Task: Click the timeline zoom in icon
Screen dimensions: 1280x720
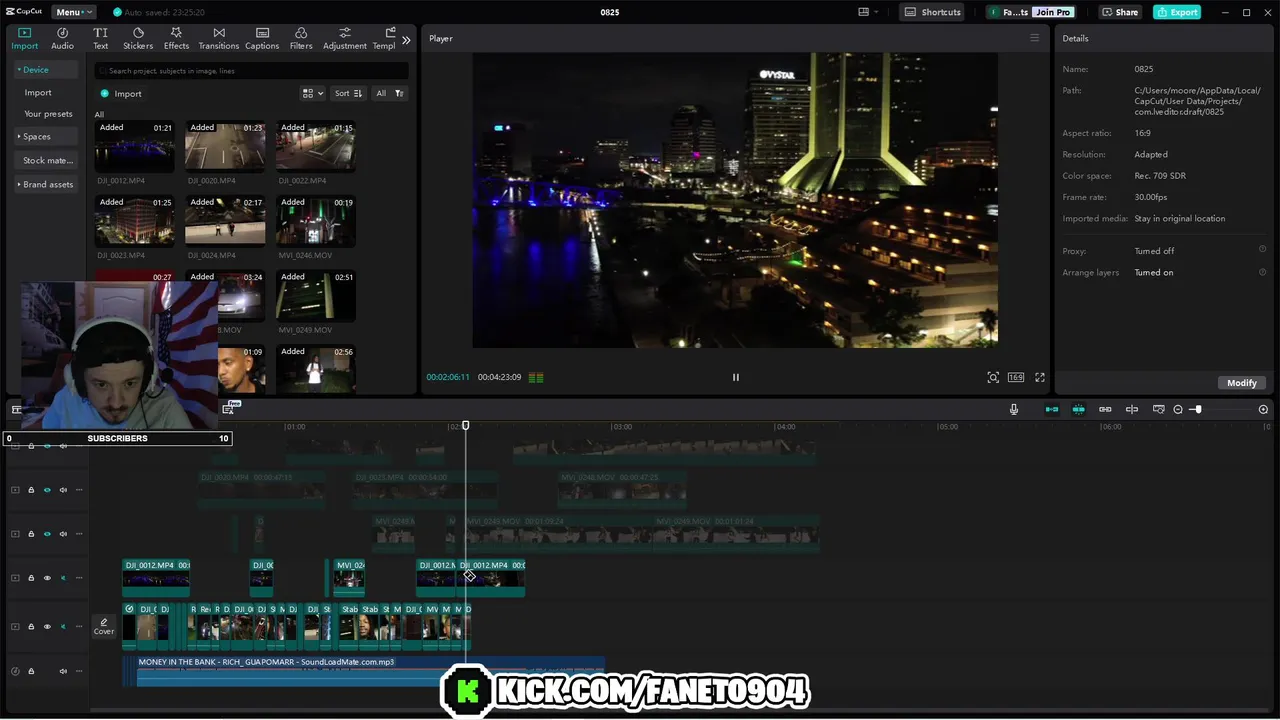Action: [x=1263, y=409]
